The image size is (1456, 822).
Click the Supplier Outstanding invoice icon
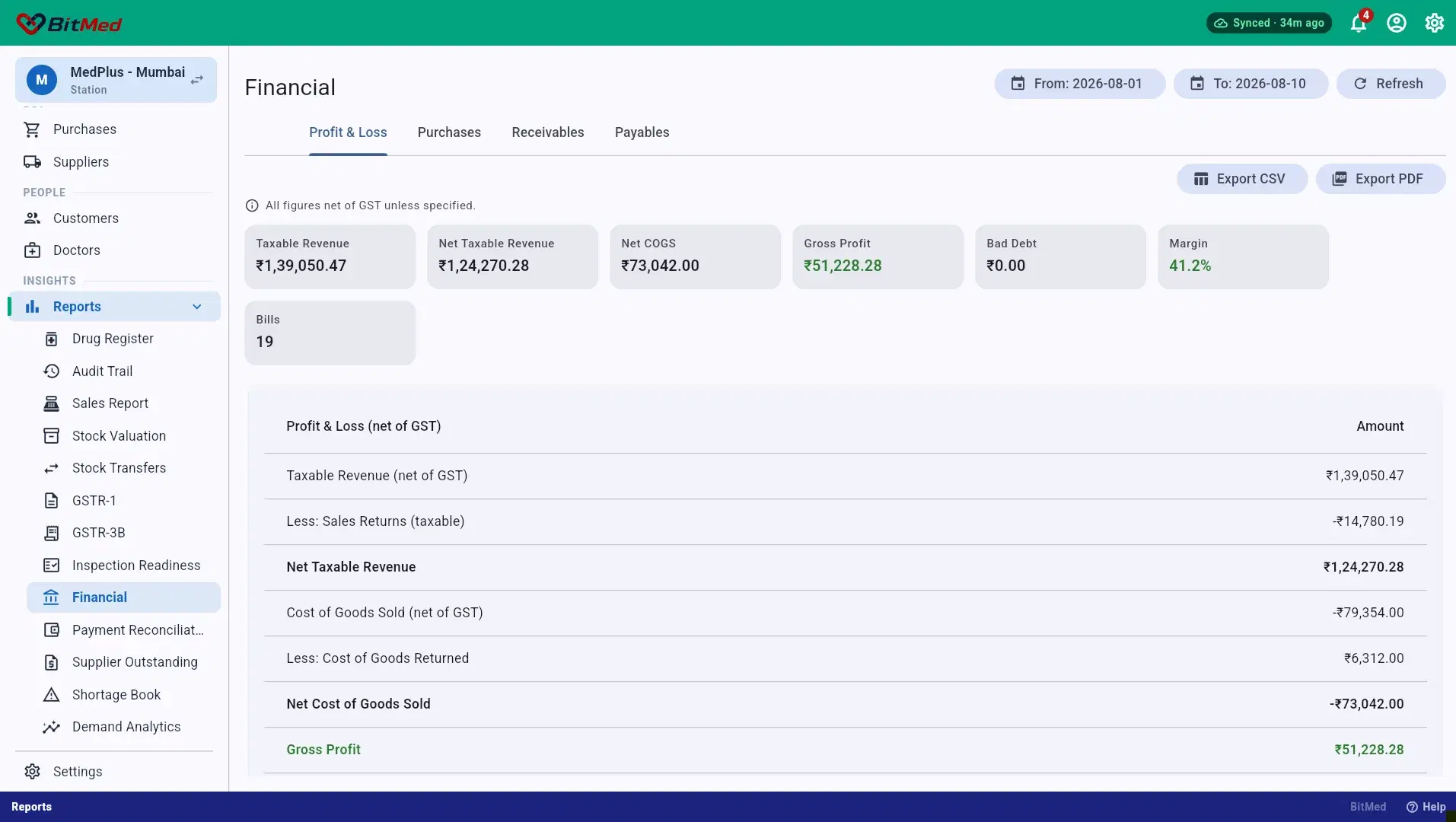pyautogui.click(x=51, y=662)
